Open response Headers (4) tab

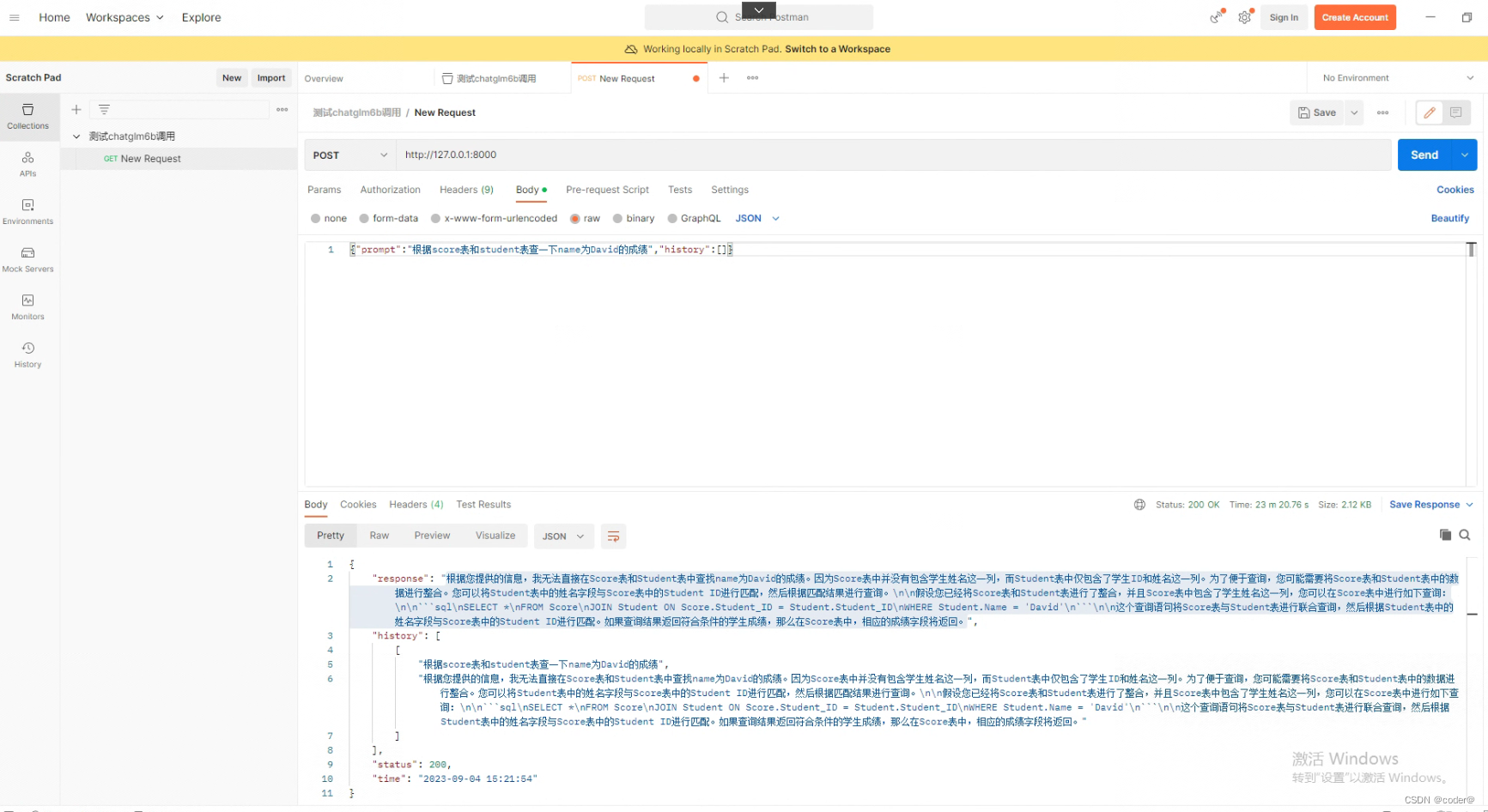tap(416, 505)
